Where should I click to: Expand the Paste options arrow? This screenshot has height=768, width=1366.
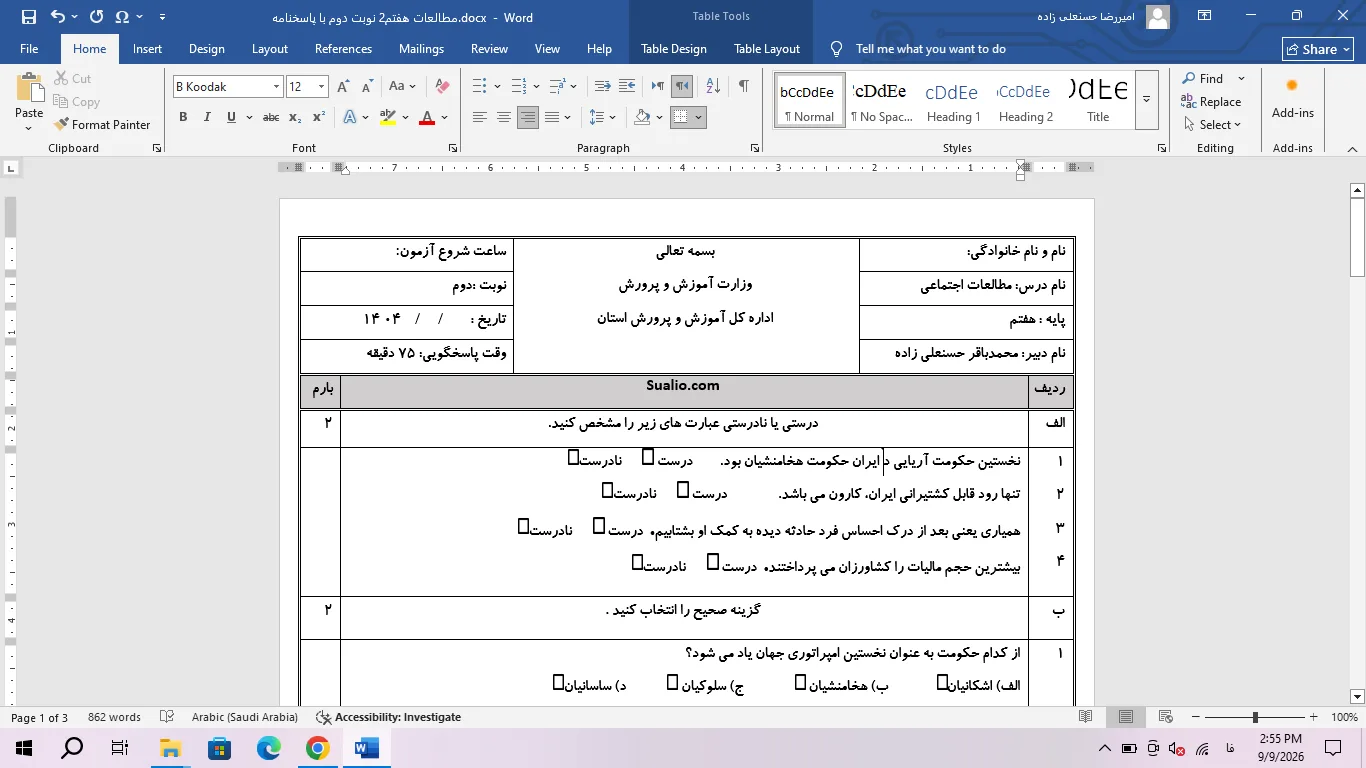pyautogui.click(x=29, y=129)
